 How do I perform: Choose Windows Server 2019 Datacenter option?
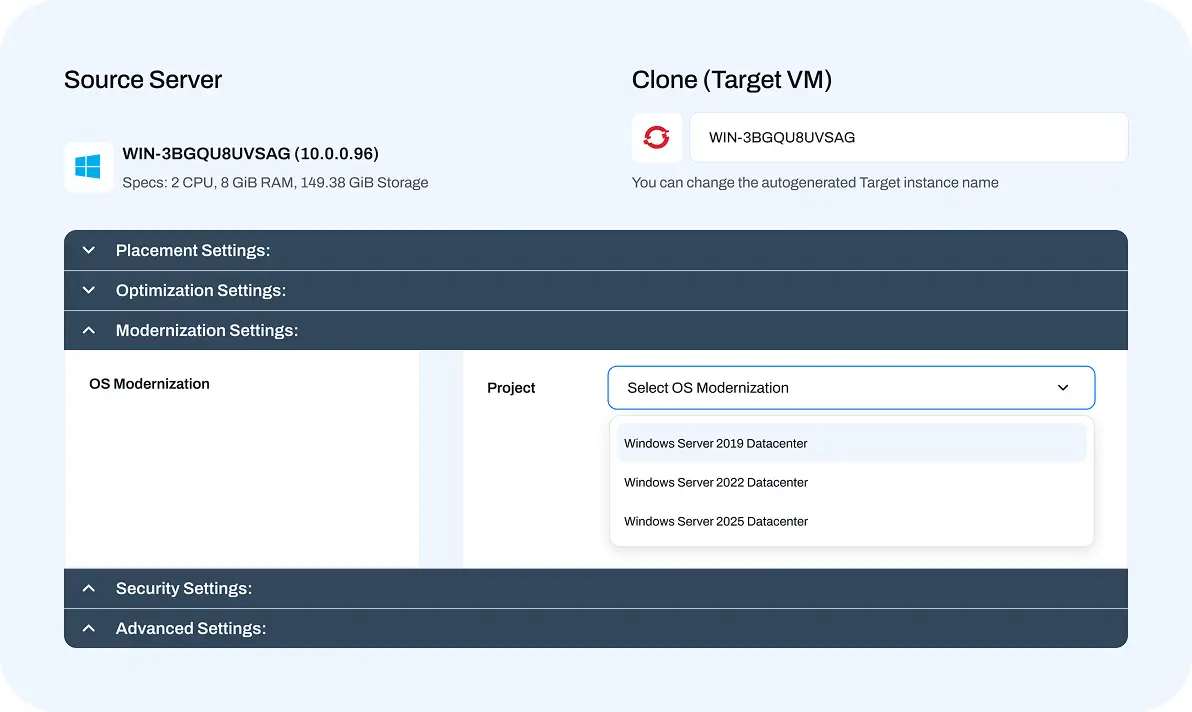coord(851,443)
